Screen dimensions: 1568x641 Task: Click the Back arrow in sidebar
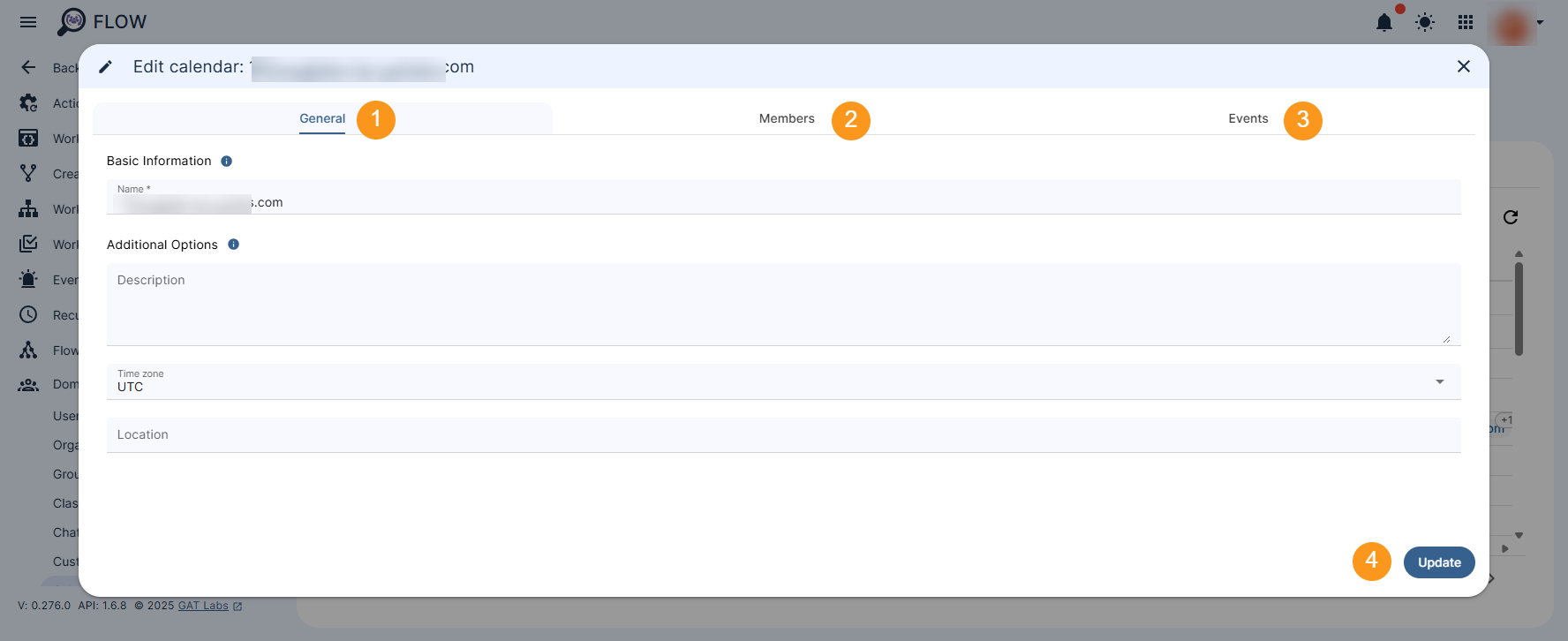[28, 67]
